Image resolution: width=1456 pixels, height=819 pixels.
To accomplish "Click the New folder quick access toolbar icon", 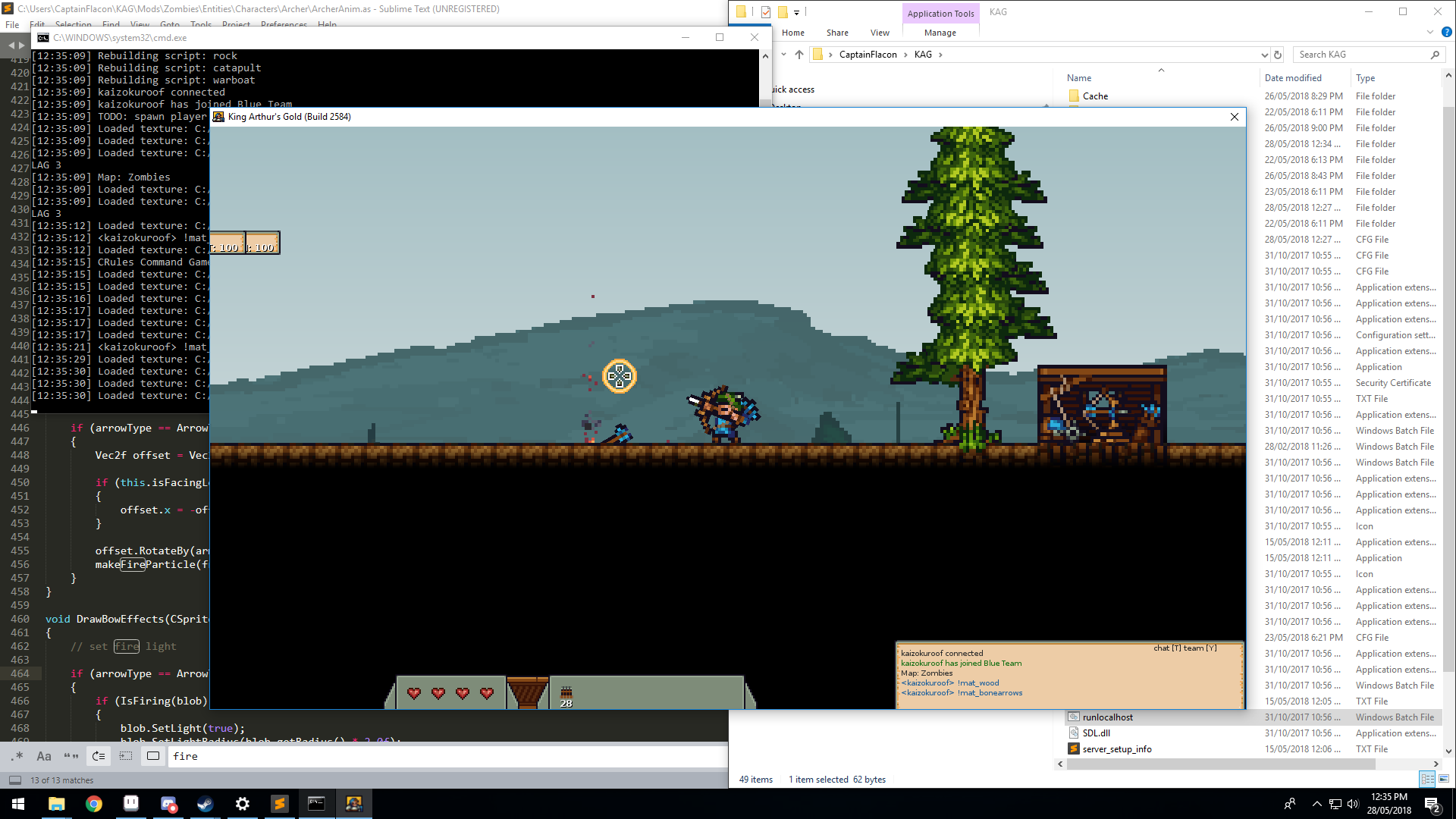I will pyautogui.click(x=782, y=12).
